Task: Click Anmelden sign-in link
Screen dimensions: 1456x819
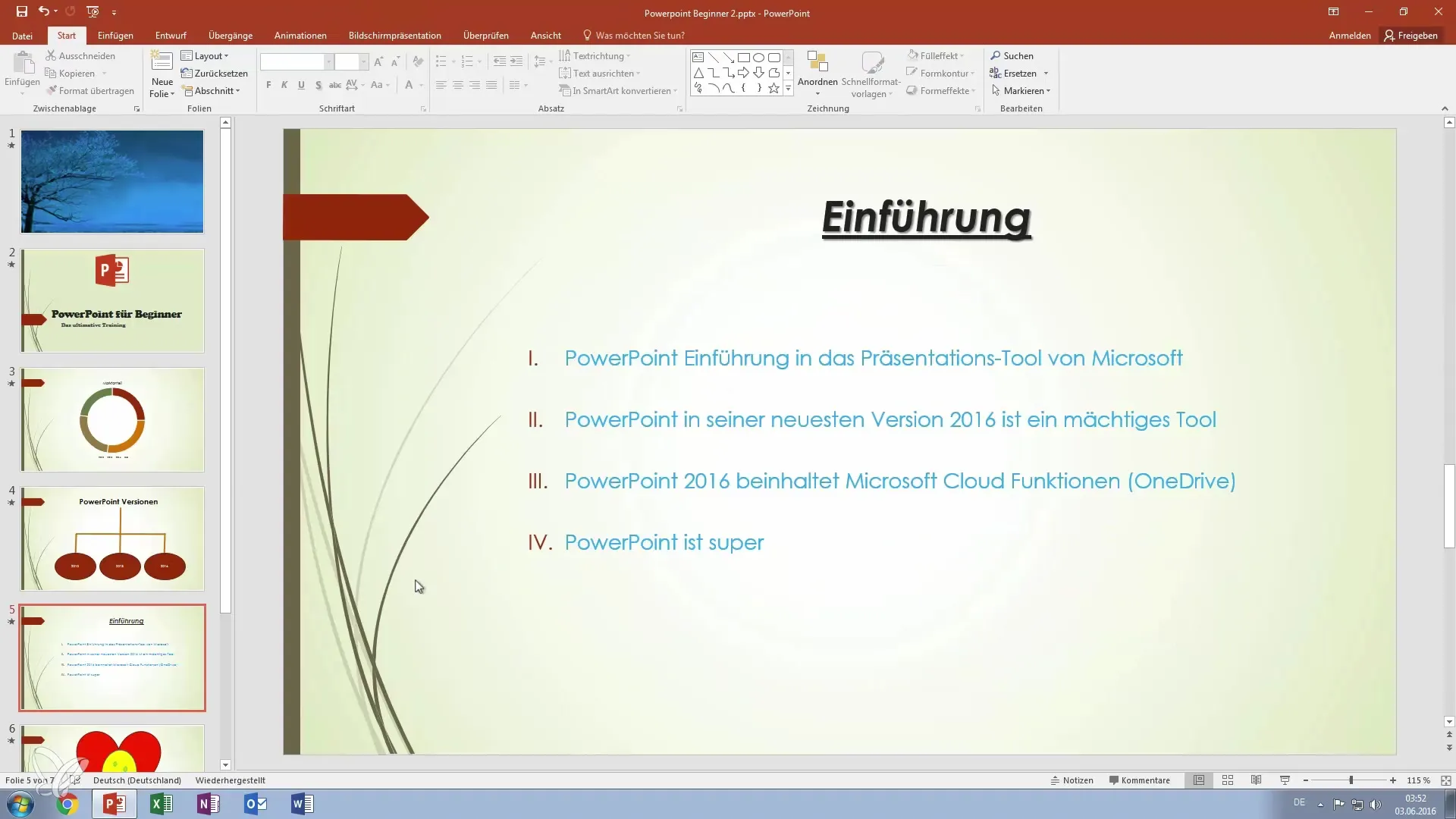Action: [x=1350, y=36]
